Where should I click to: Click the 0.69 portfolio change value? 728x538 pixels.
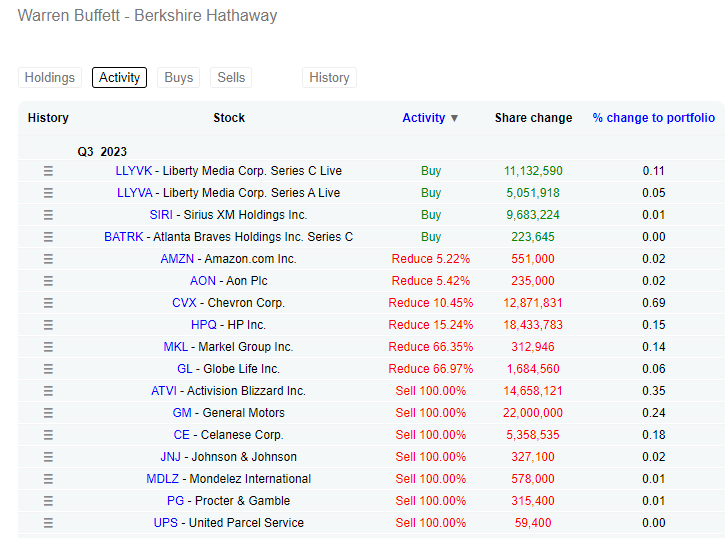(654, 303)
